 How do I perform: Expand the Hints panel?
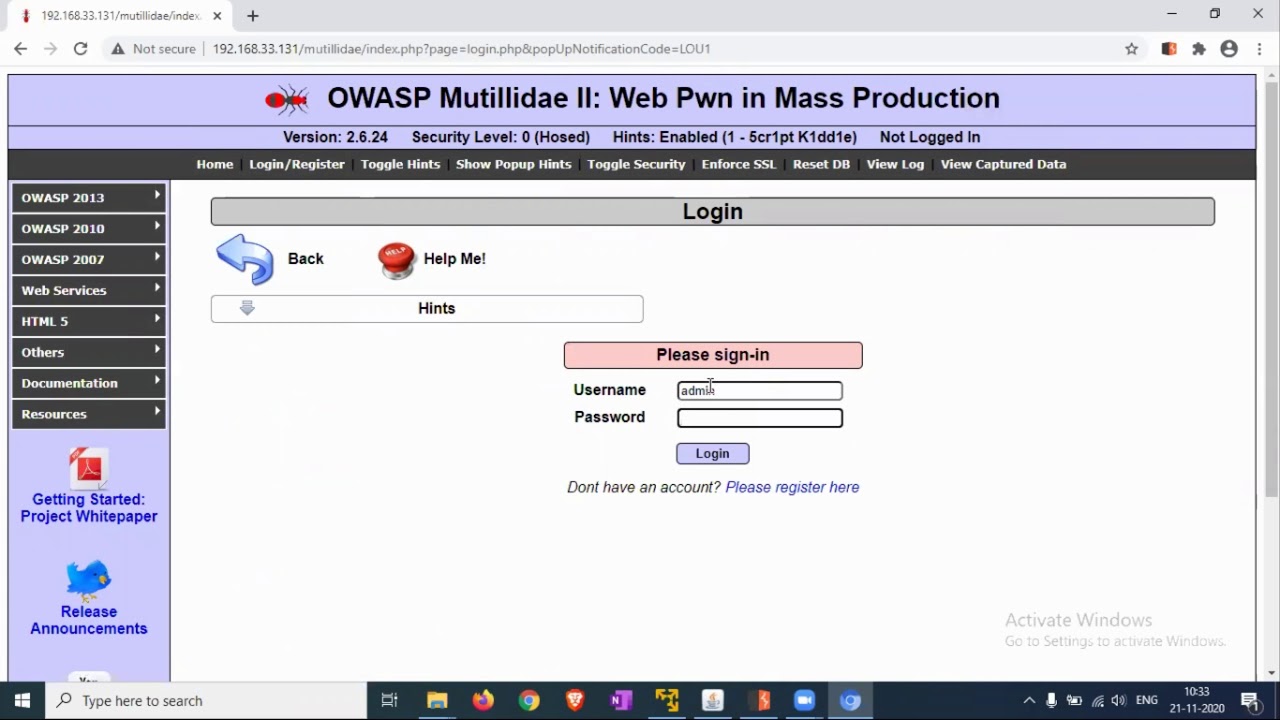427,308
